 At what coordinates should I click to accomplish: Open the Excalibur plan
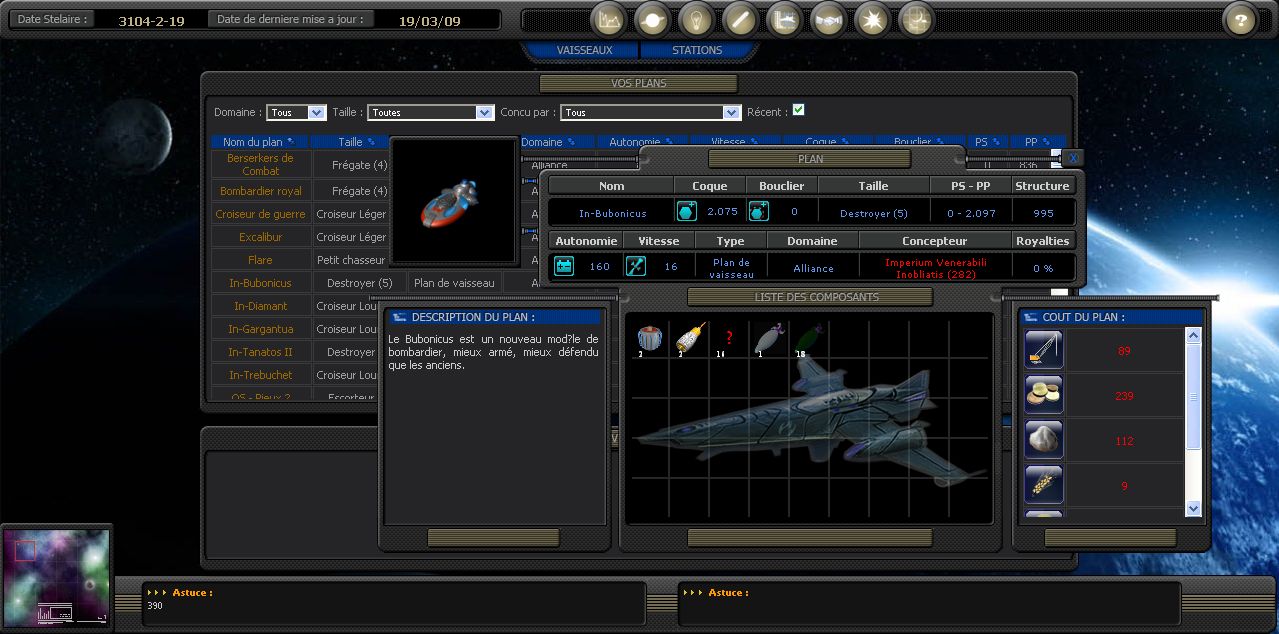pos(261,237)
